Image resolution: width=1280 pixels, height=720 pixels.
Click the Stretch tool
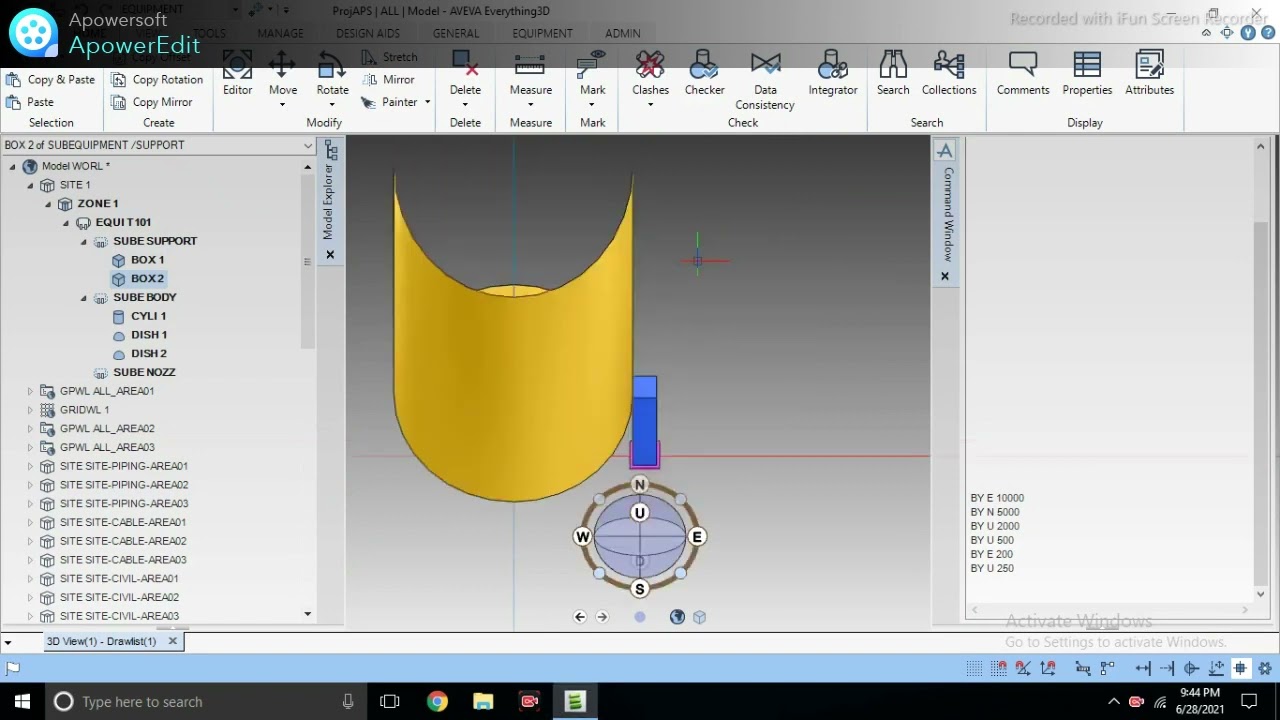click(389, 57)
